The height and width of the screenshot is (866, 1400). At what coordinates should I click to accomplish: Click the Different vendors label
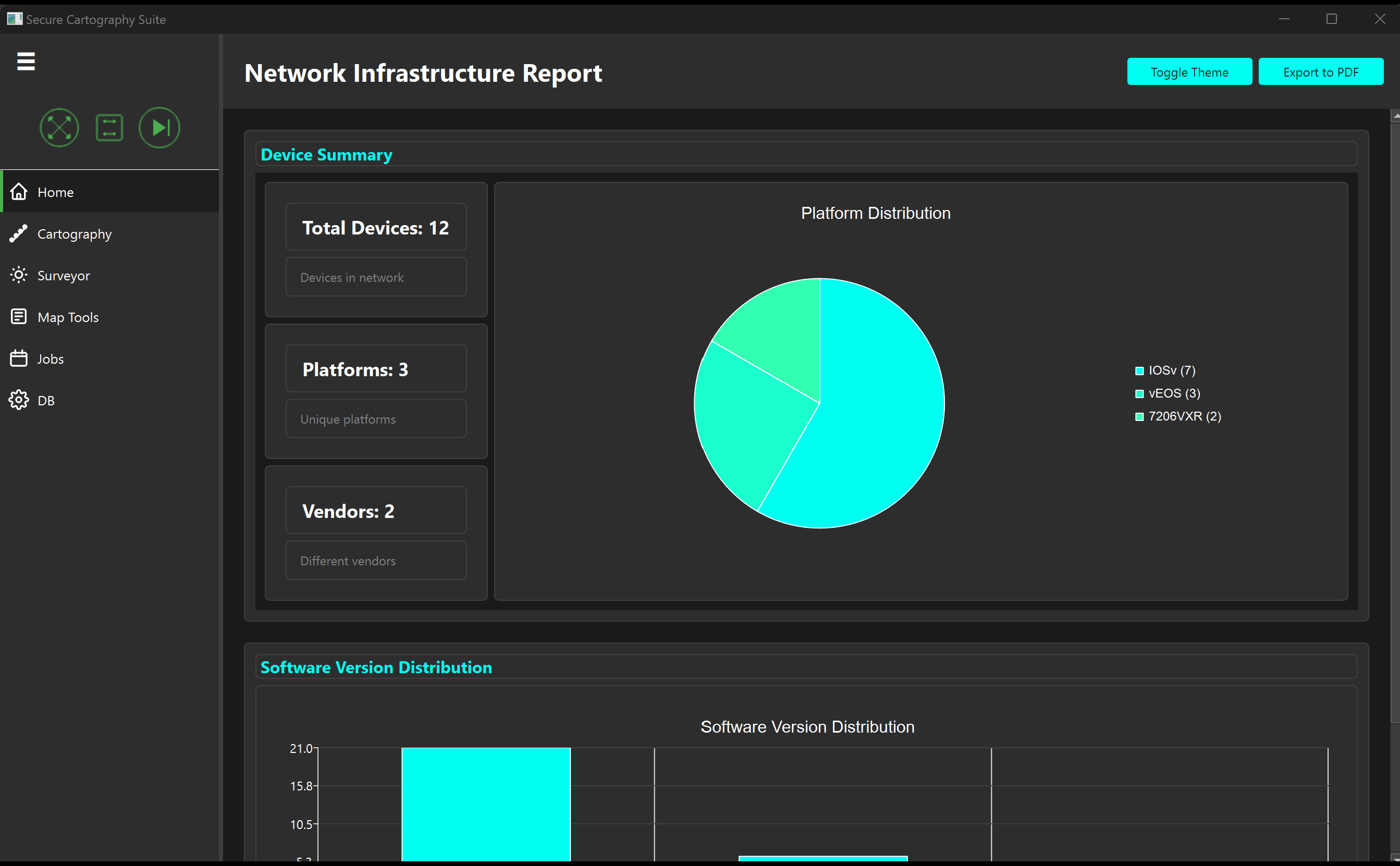[x=348, y=561]
